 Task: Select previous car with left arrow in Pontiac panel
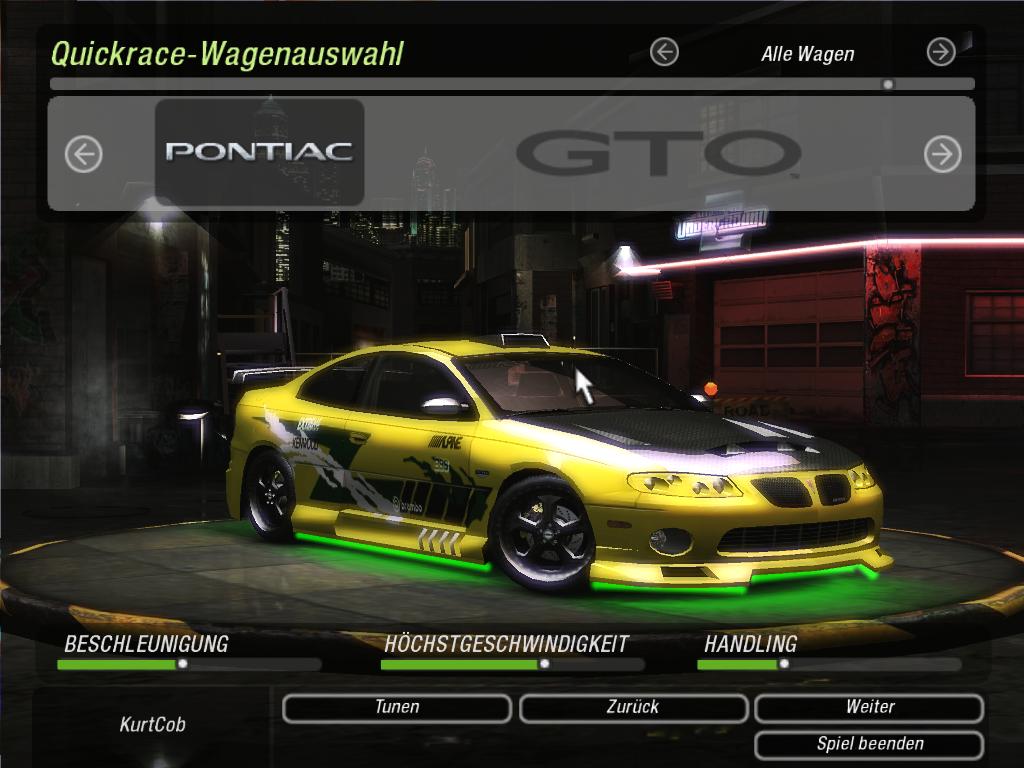[x=84, y=154]
